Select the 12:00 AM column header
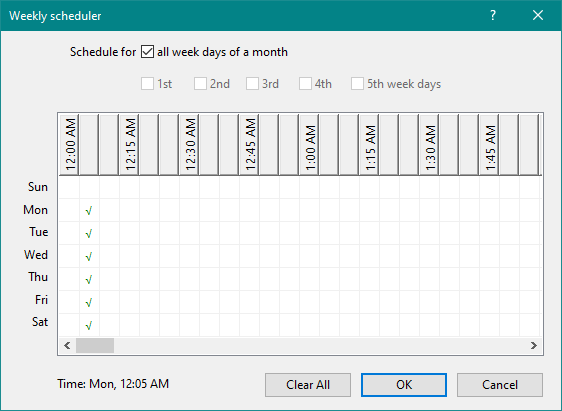This screenshot has width=562, height=411. click(69, 145)
